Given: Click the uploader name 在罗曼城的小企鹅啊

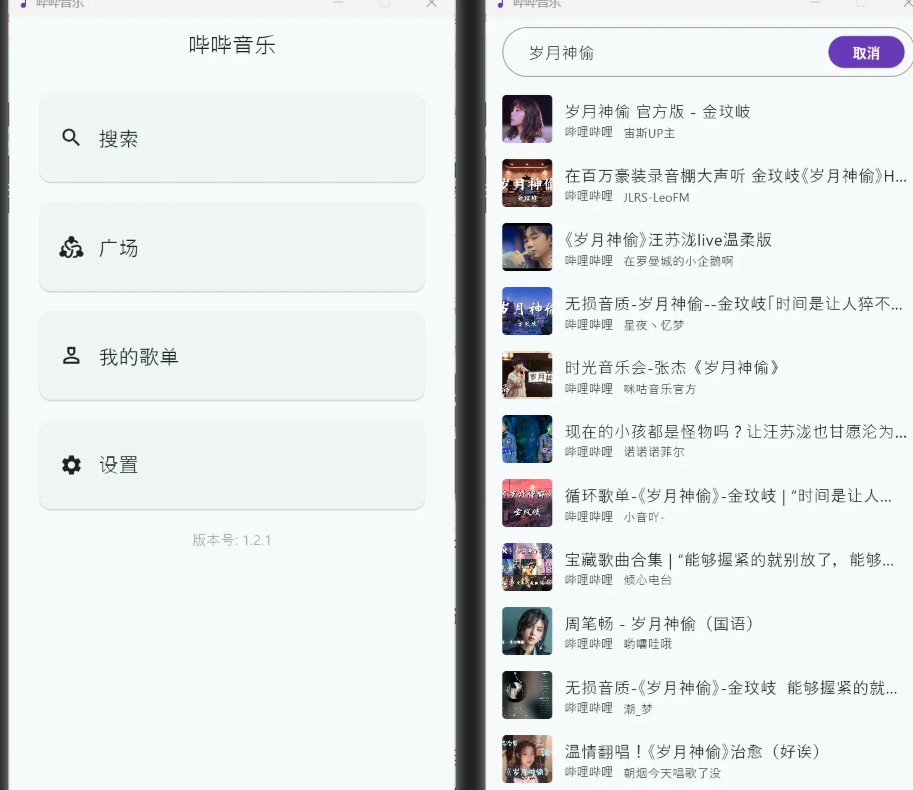Looking at the screenshot, I should click(x=678, y=261).
